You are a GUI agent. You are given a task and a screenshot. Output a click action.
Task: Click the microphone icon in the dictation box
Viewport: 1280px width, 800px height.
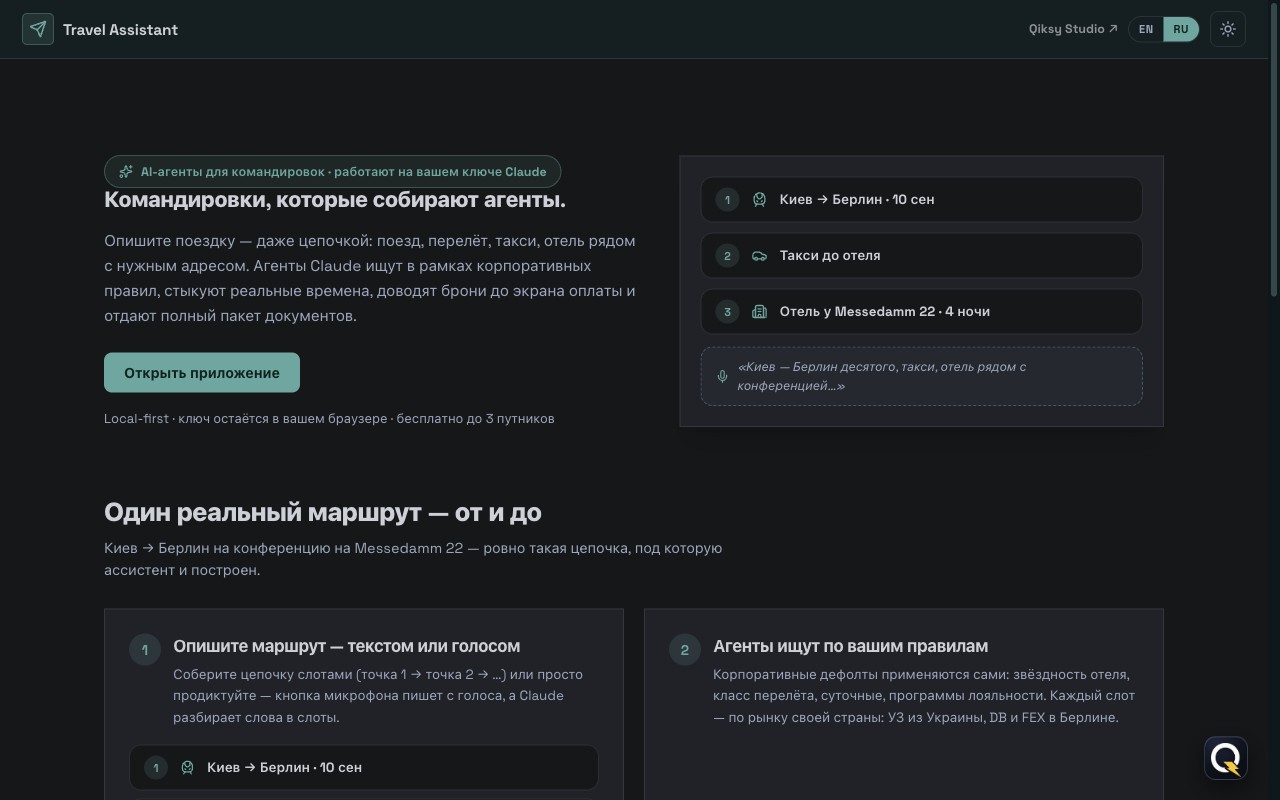pyautogui.click(x=723, y=376)
